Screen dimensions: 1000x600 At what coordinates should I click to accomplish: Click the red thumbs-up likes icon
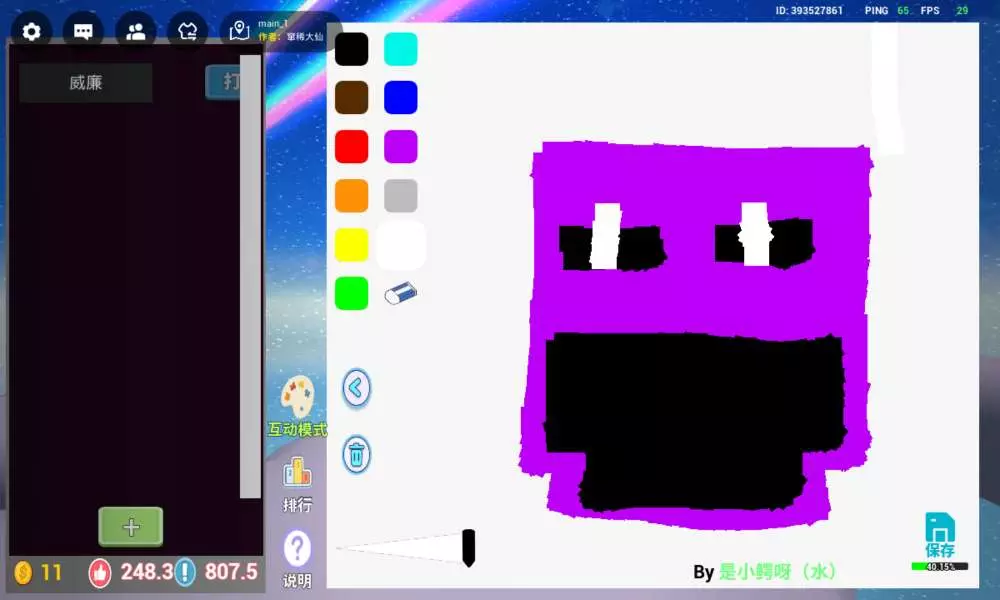coord(99,572)
